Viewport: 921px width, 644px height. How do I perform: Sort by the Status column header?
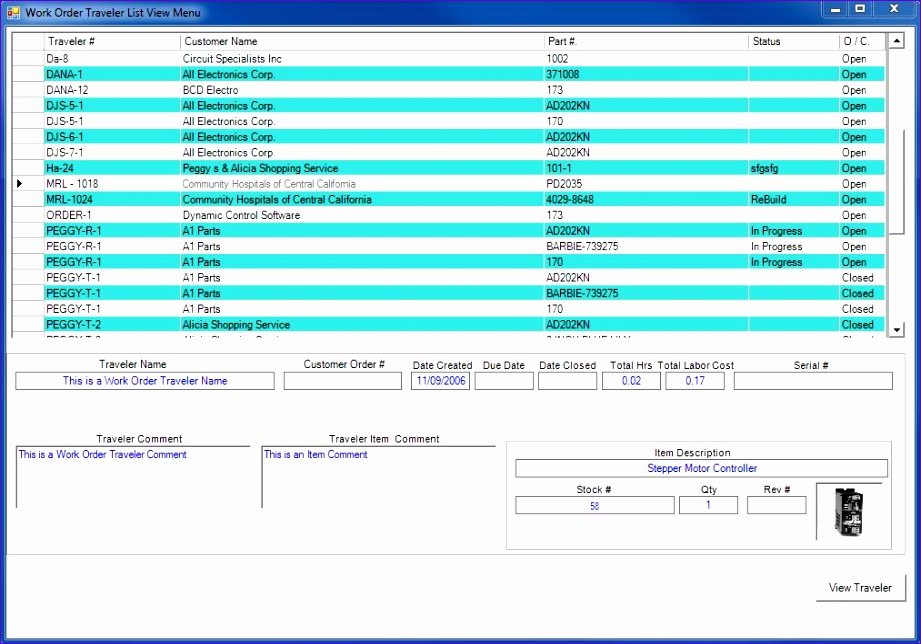pyautogui.click(x=794, y=41)
